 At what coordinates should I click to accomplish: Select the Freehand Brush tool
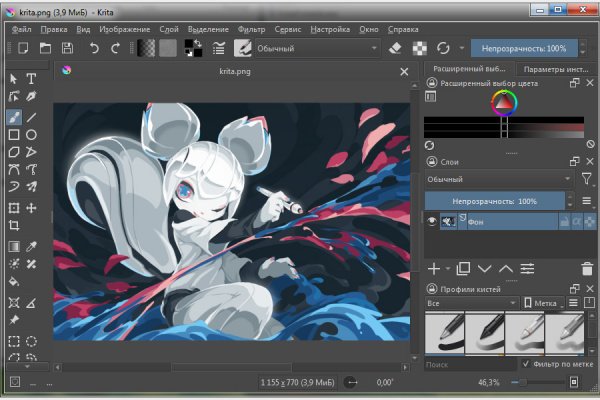click(x=14, y=117)
